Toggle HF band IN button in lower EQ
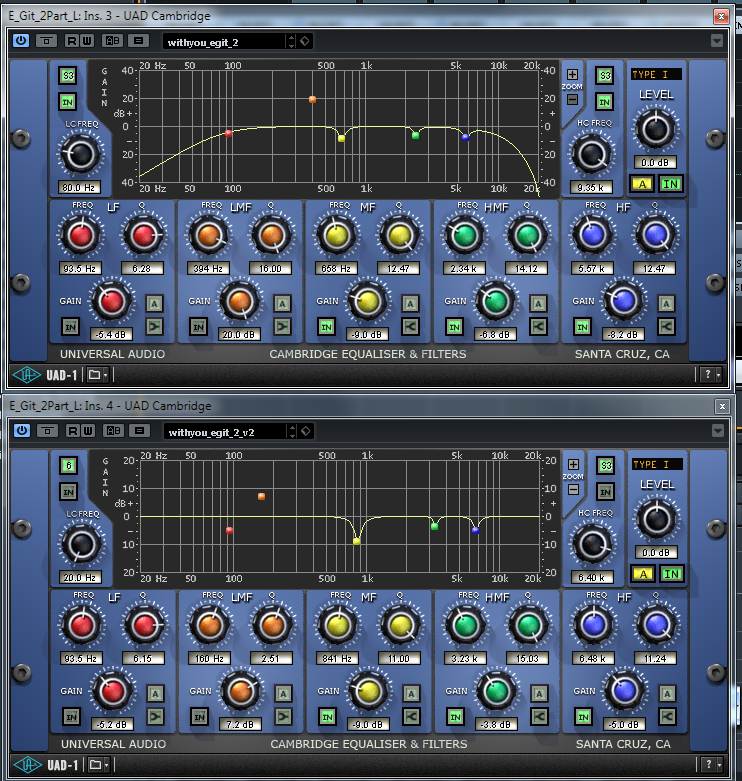The height and width of the screenshot is (781, 742). (584, 717)
